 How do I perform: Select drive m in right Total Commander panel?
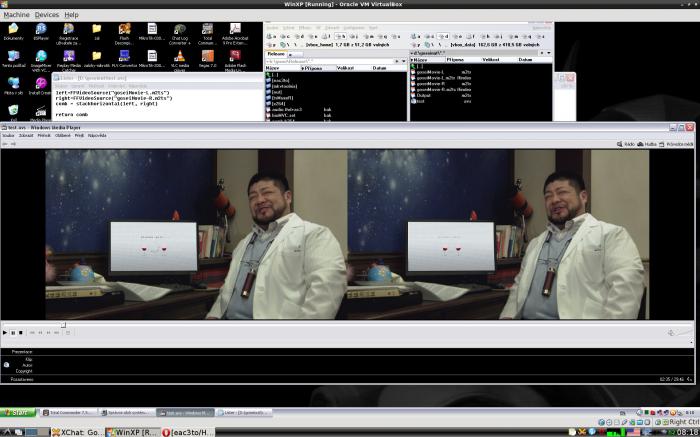point(513,37)
